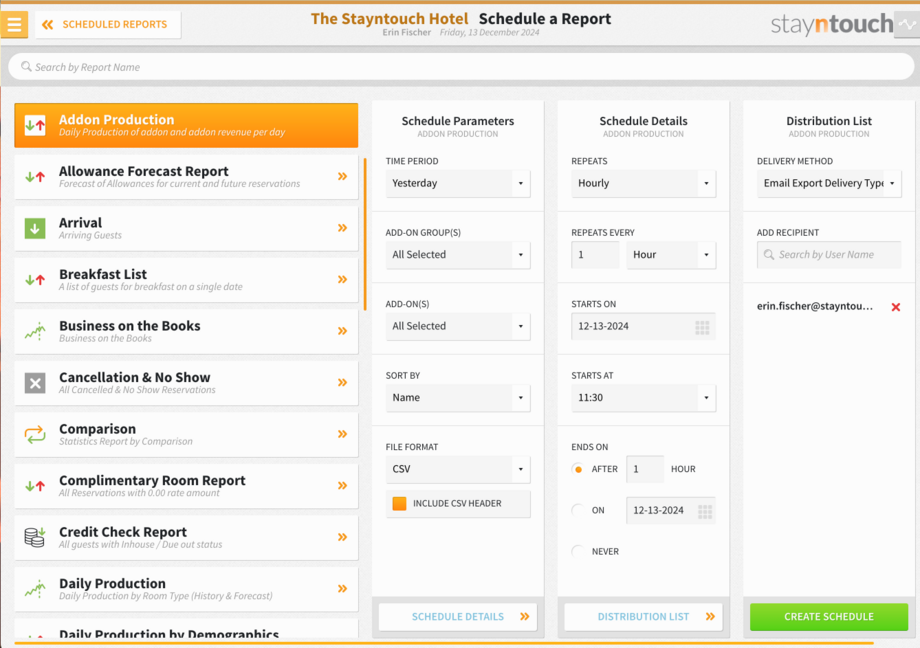This screenshot has width=920, height=648.
Task: Click the Distribution List button
Action: [643, 617]
